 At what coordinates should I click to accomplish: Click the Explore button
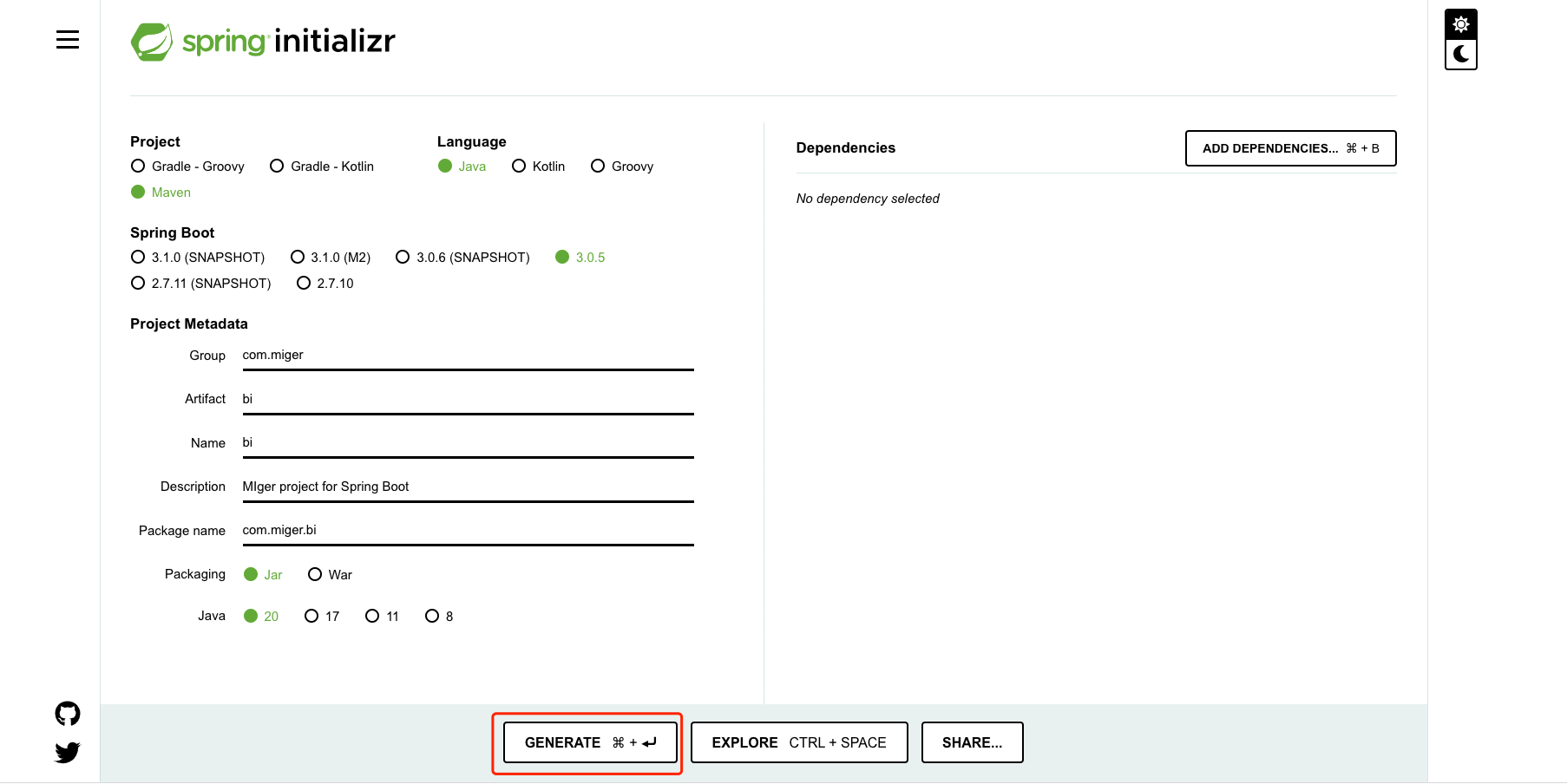pyautogui.click(x=799, y=742)
